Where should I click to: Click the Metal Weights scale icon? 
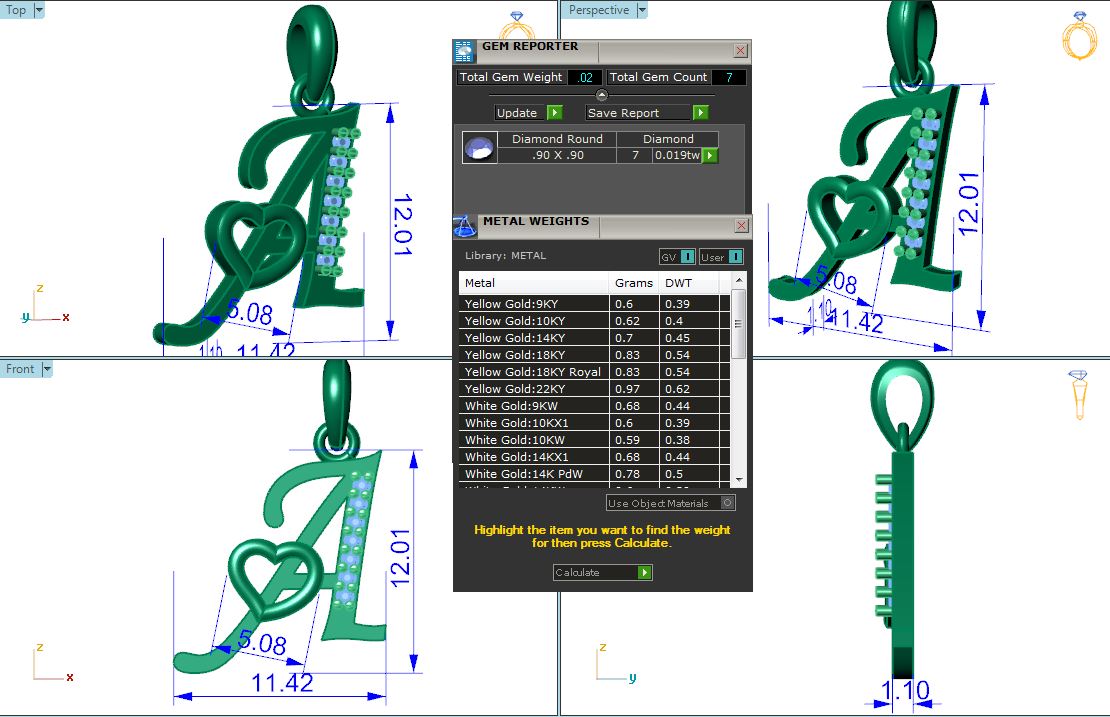[x=465, y=227]
